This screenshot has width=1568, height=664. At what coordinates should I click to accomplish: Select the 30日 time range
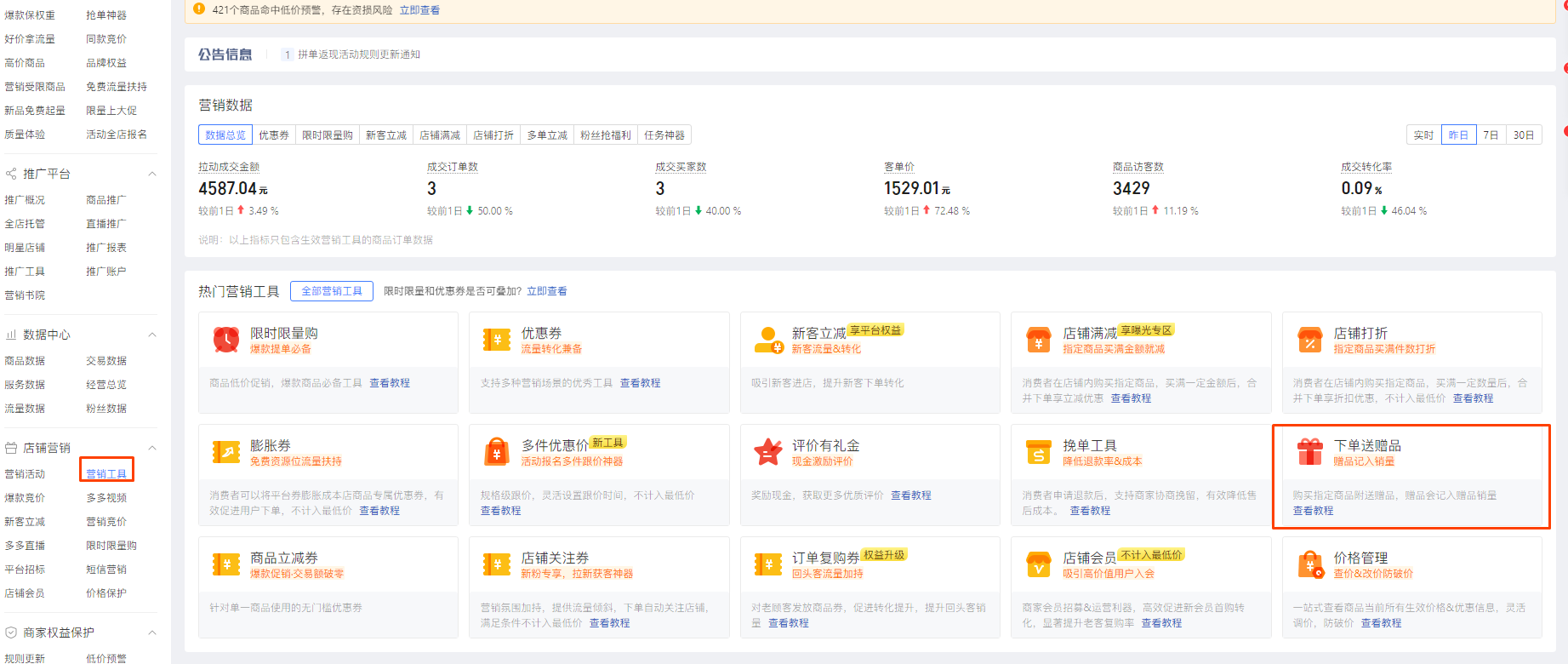click(1524, 135)
